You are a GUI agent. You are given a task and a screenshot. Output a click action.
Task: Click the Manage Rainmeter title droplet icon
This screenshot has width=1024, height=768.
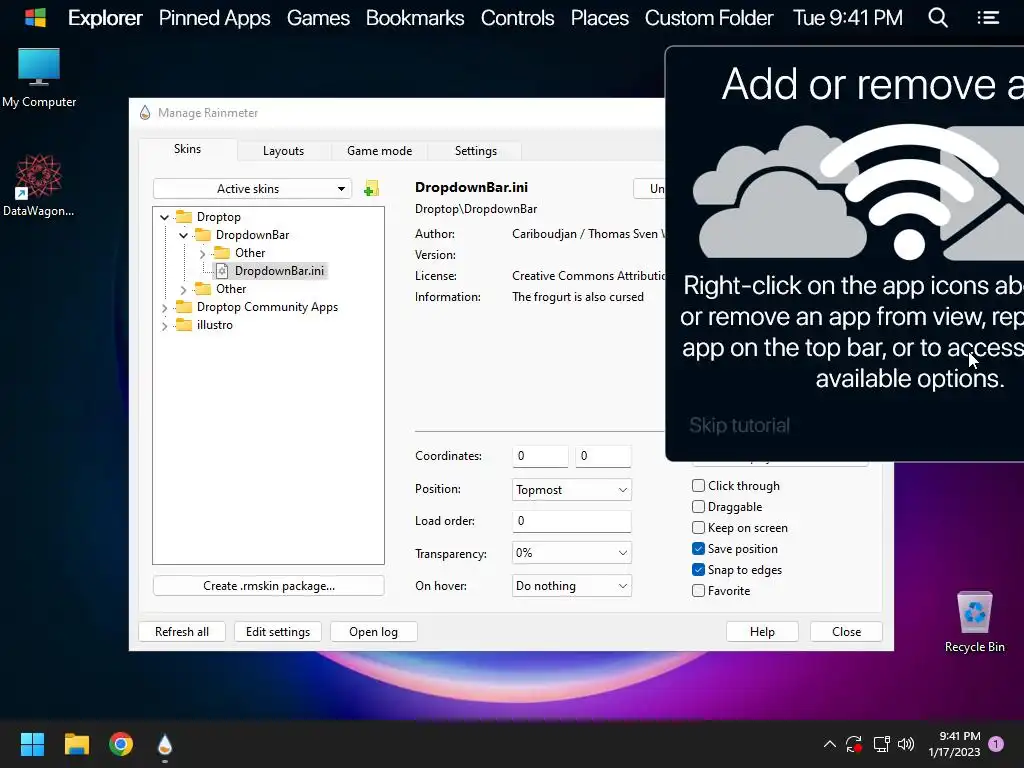coord(145,112)
